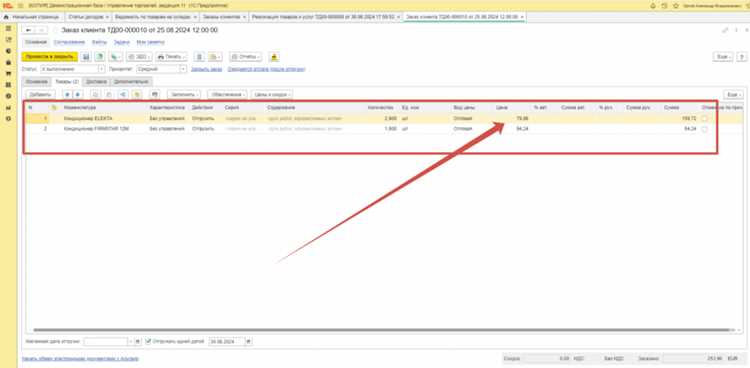
Task: Save the document with diskette icon
Action: pos(86,57)
